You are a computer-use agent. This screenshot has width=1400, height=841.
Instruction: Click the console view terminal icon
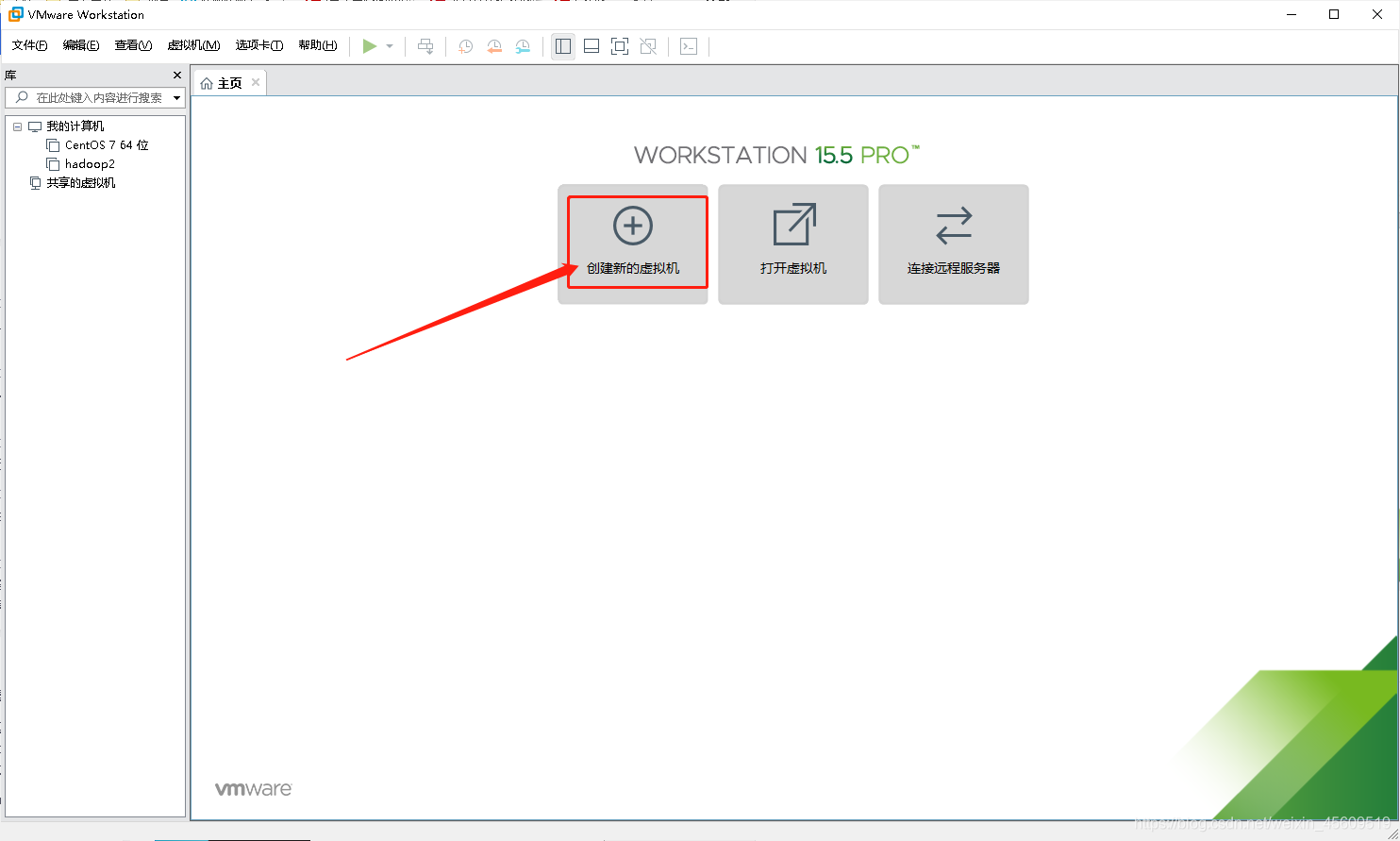(x=689, y=46)
